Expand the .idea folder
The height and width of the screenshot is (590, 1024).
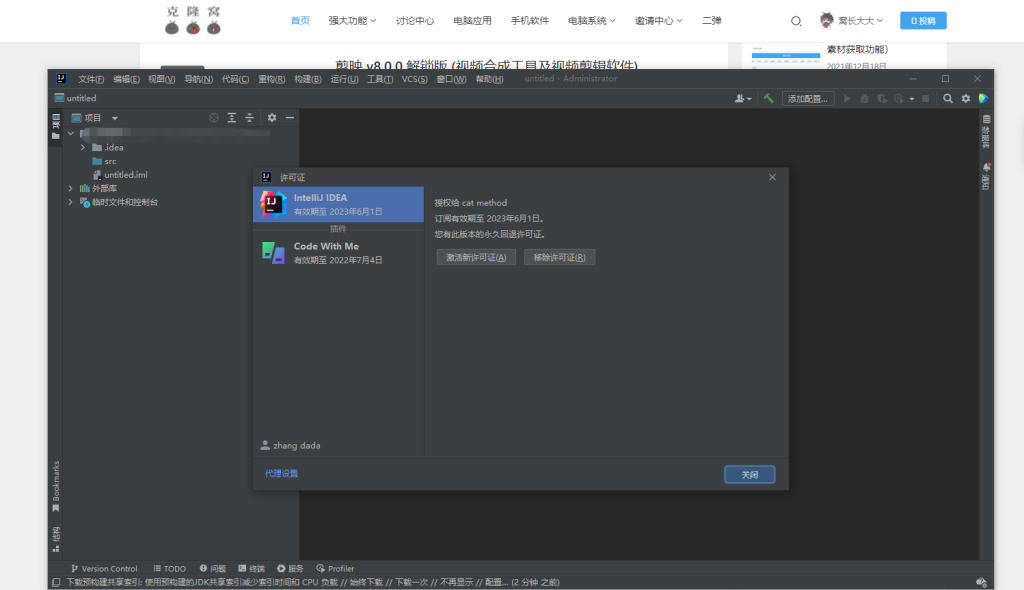pos(83,148)
